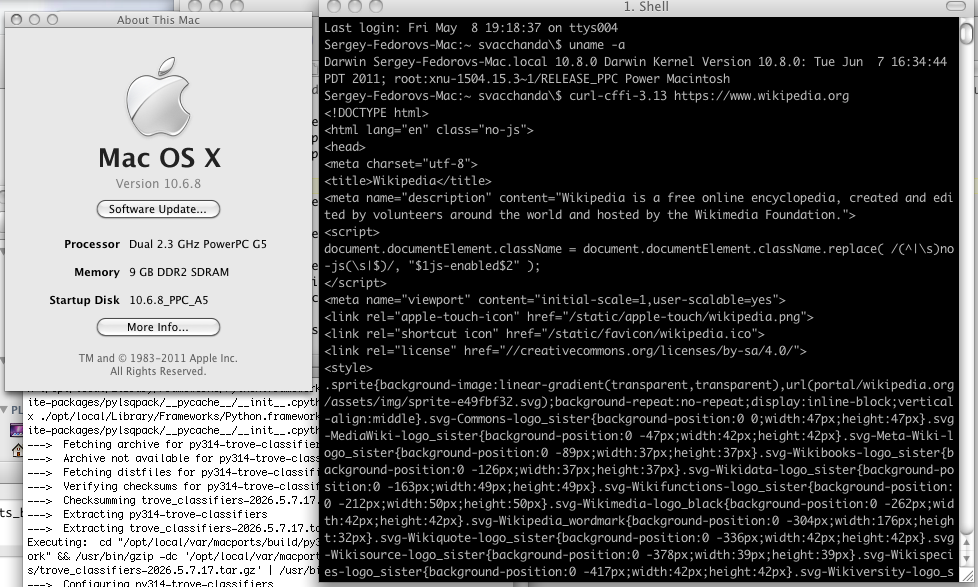Screen dimensions: 978x587
Task: Zoom the About This Mac window
Action: (x=52, y=20)
